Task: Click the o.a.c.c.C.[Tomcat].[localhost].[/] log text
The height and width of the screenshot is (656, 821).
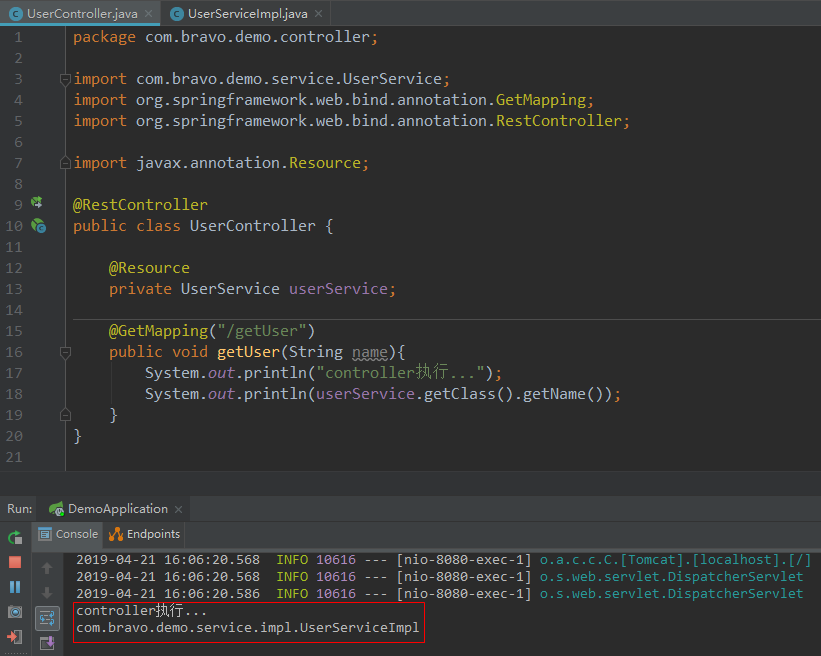Action: coord(675,560)
